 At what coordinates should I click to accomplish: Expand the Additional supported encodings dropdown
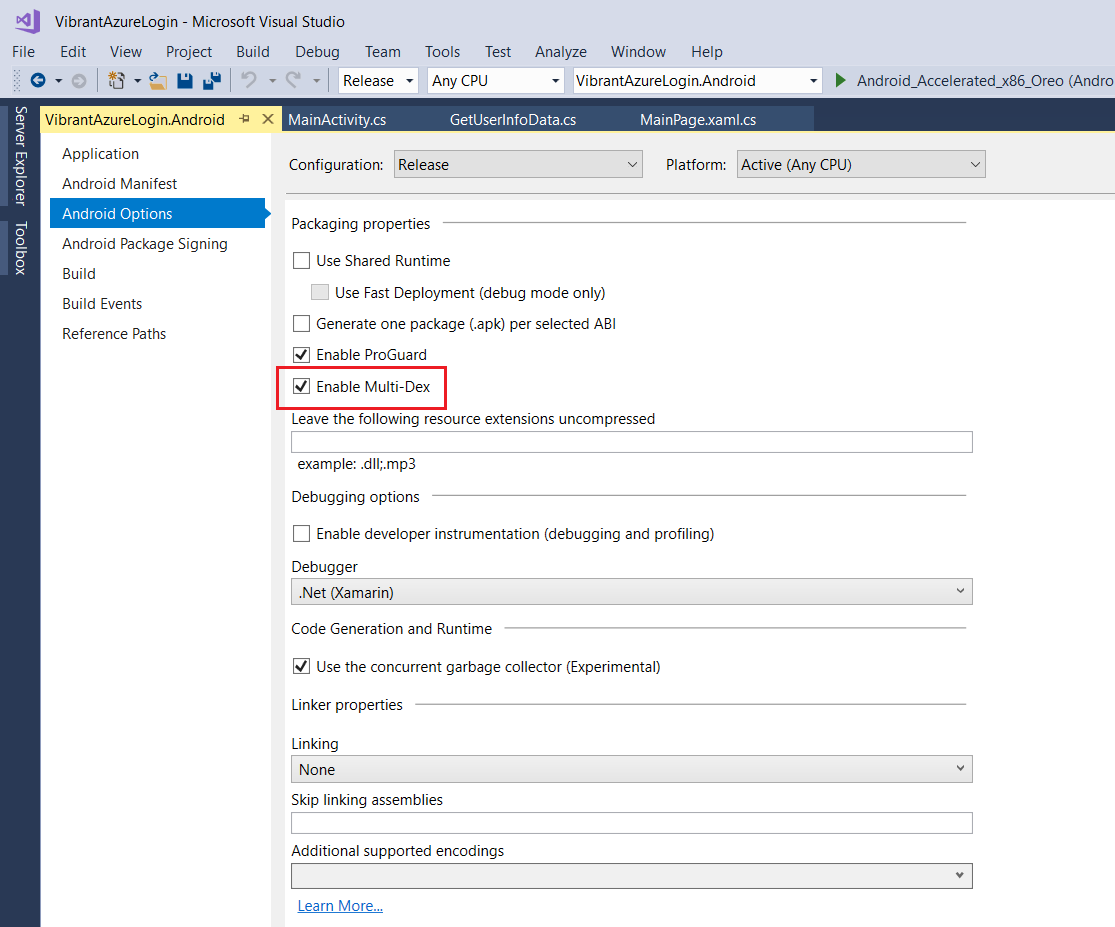point(631,876)
